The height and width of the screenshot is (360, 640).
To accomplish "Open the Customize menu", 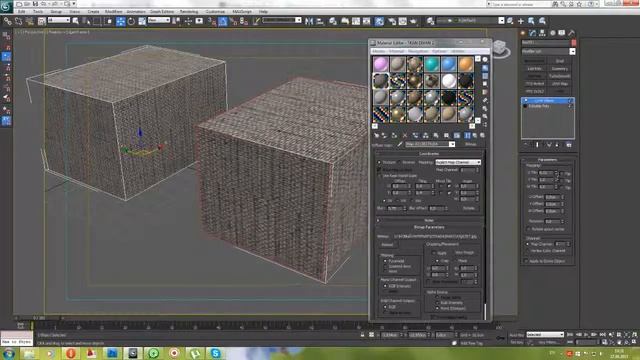I will click(215, 11).
